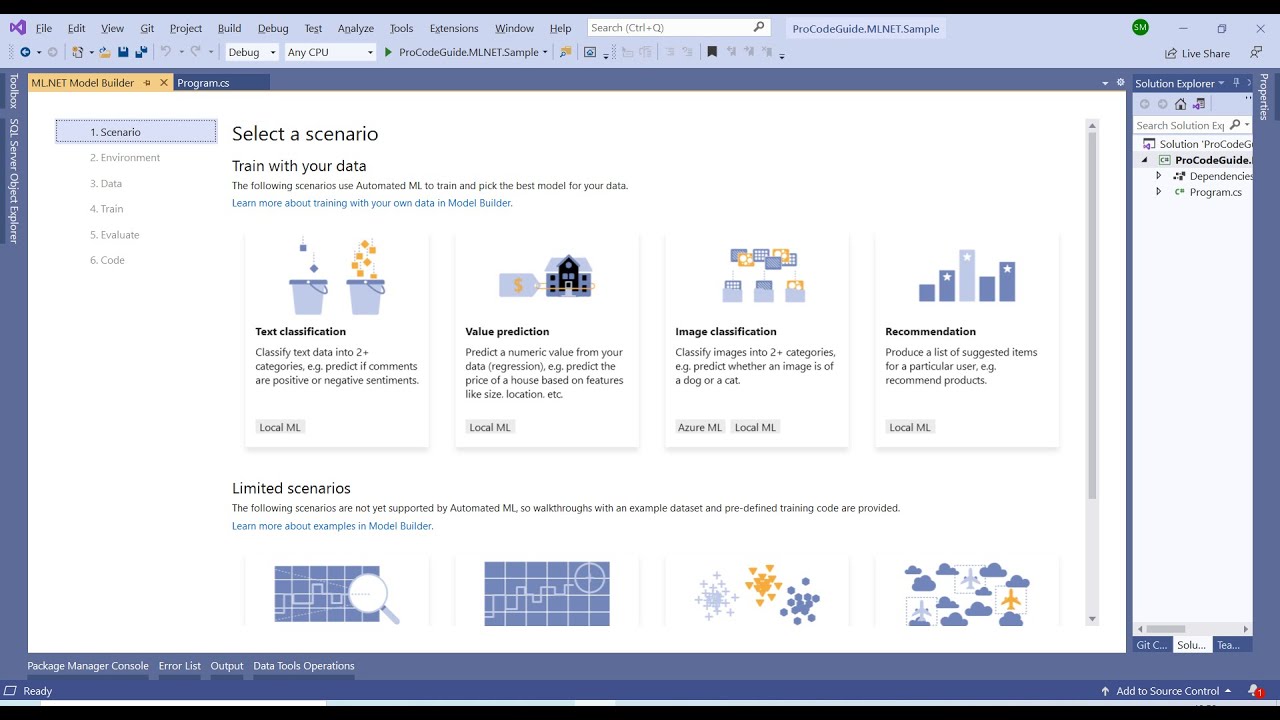
Task: Open the Properties side panel
Action: click(x=1264, y=97)
